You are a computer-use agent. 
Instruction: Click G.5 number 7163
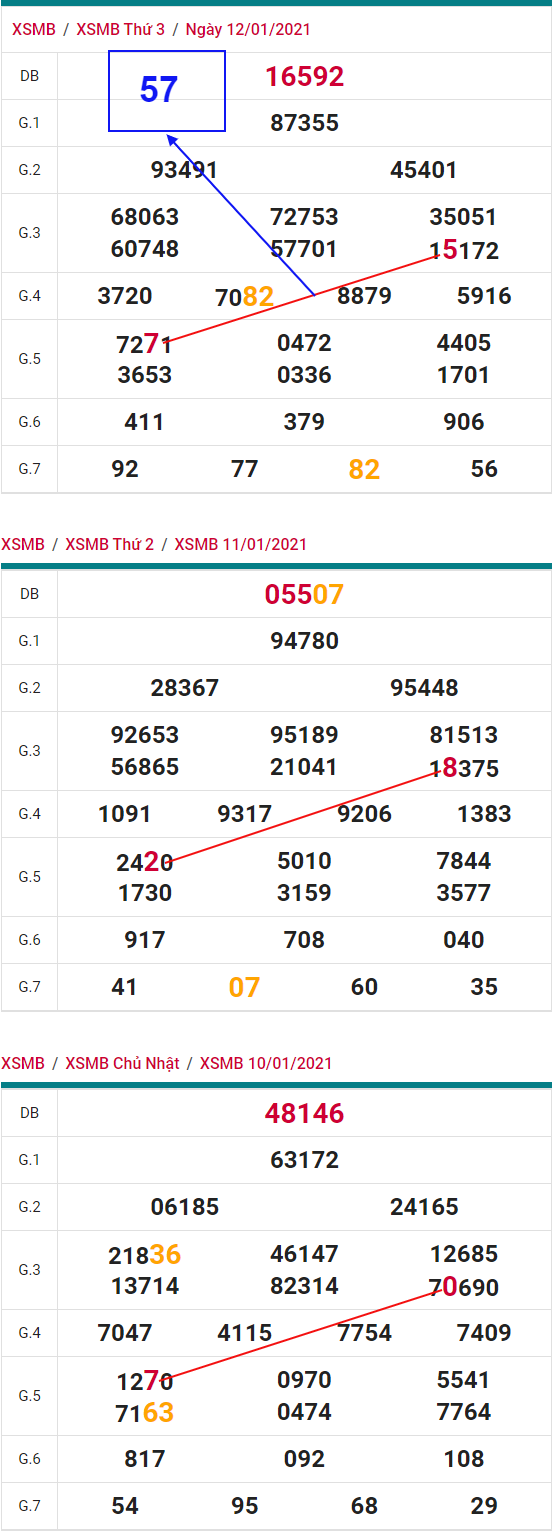pyautogui.click(x=145, y=1413)
